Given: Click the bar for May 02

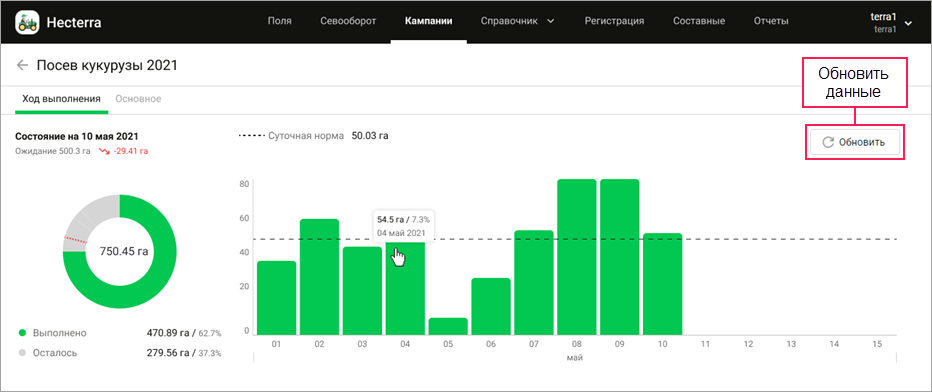Looking at the screenshot, I should (x=319, y=277).
